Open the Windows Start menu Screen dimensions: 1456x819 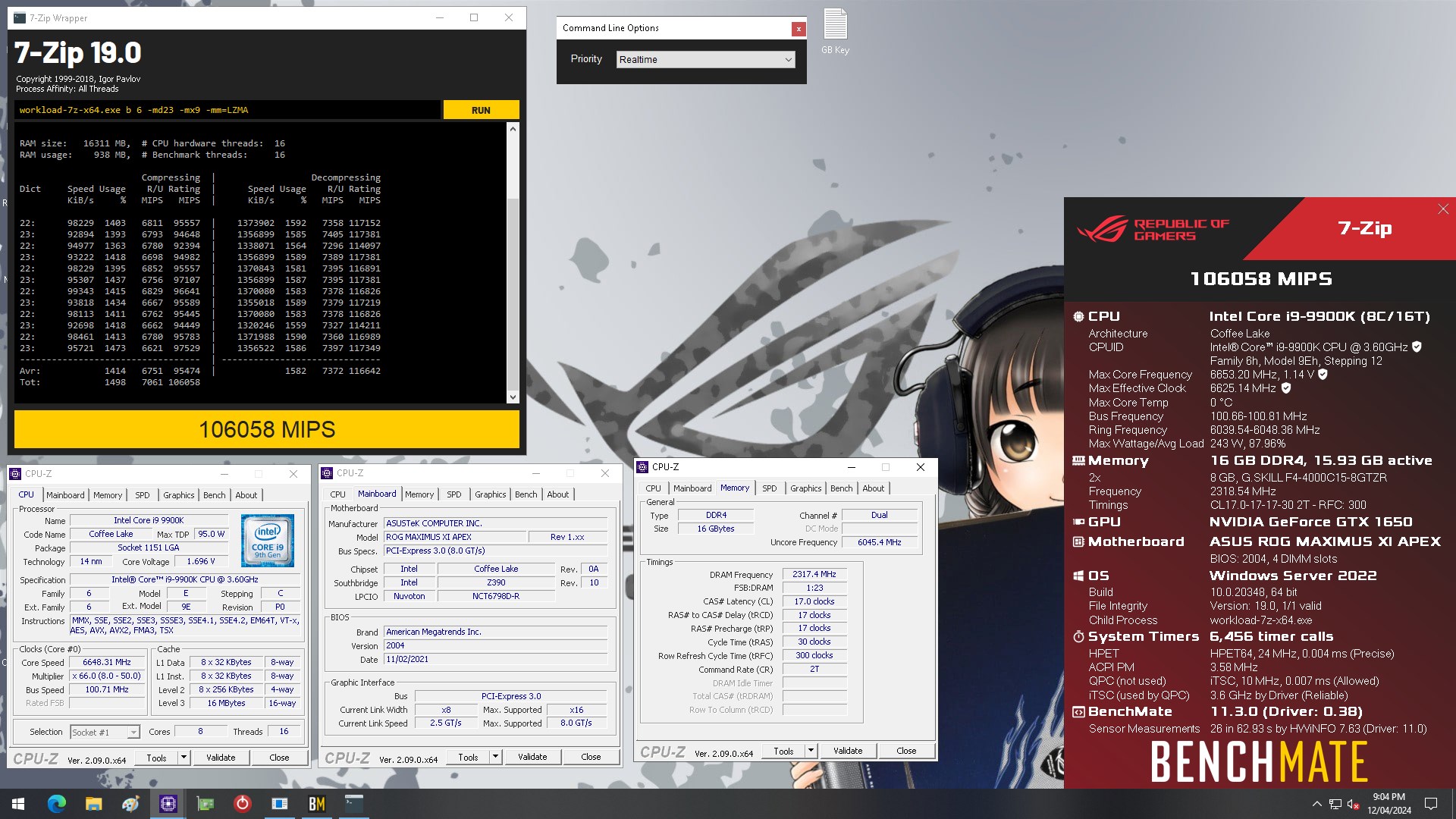[18, 804]
